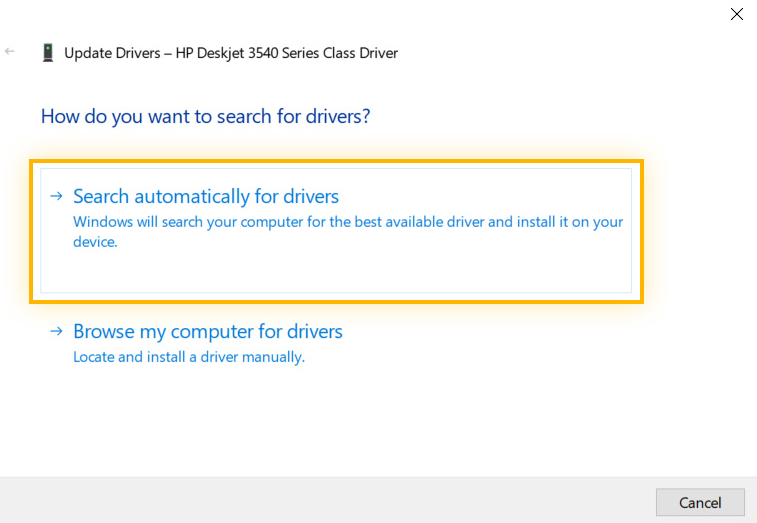This screenshot has width=757, height=523.
Task: Click 'Locate and install a driver manually' text
Action: tap(189, 357)
